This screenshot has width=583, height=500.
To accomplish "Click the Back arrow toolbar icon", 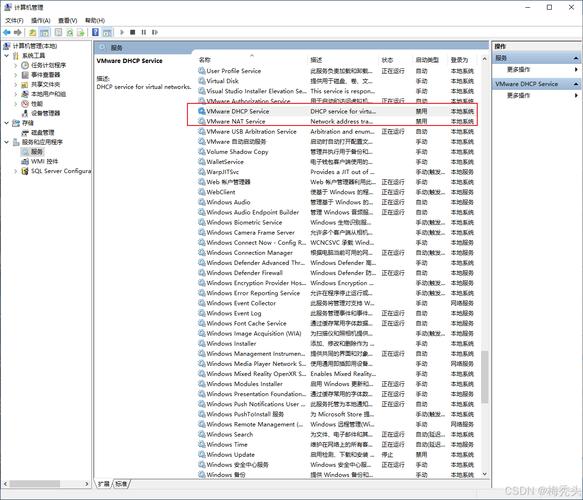I will [x=7, y=32].
